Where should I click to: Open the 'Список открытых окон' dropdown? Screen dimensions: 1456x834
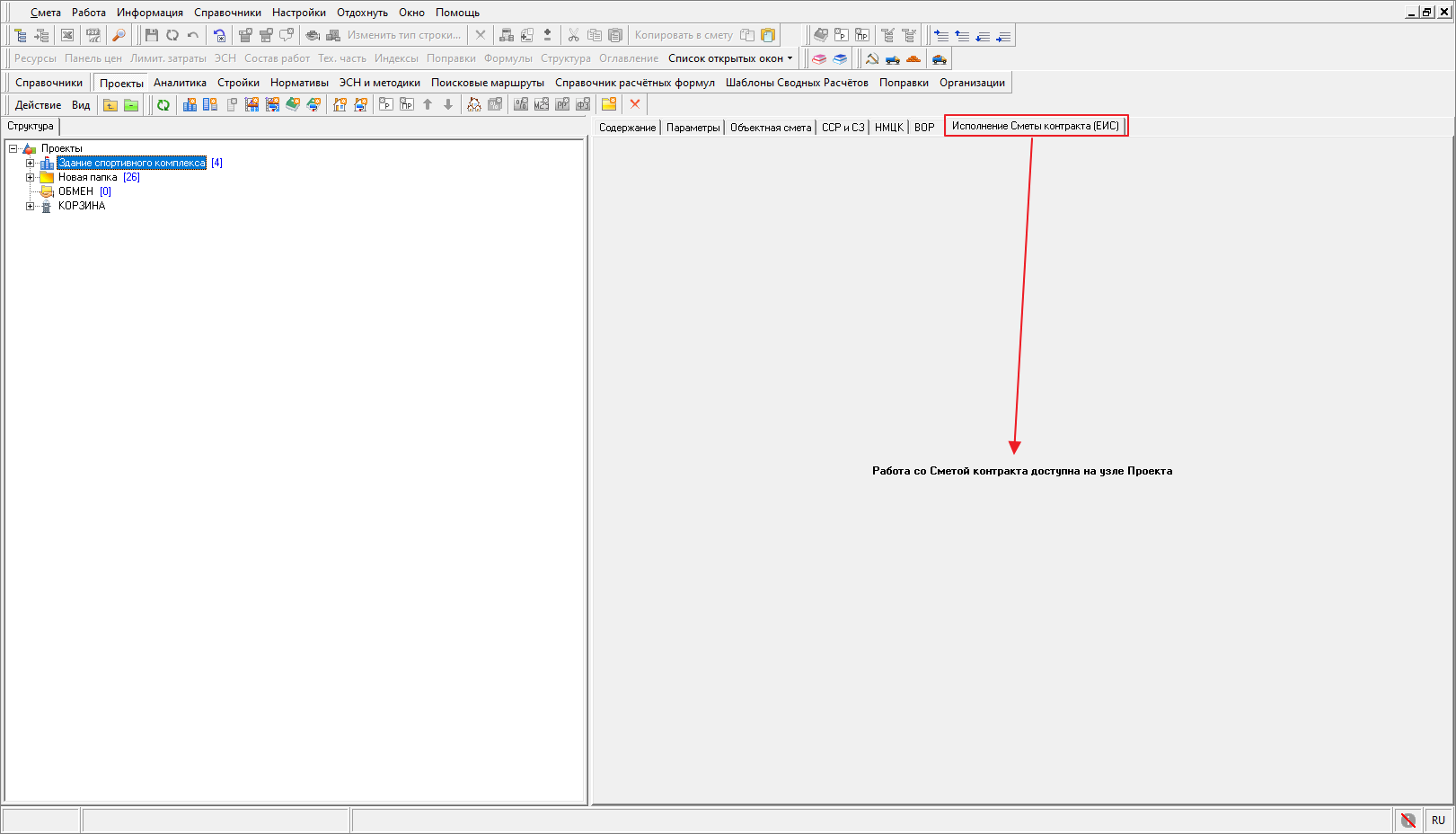(730, 58)
